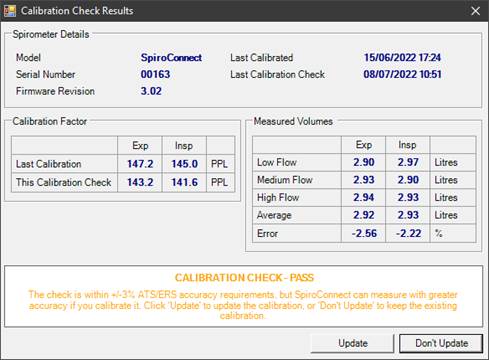Click This Calibration Check Exp value 143.2
This screenshot has width=489, height=360.
[140, 182]
